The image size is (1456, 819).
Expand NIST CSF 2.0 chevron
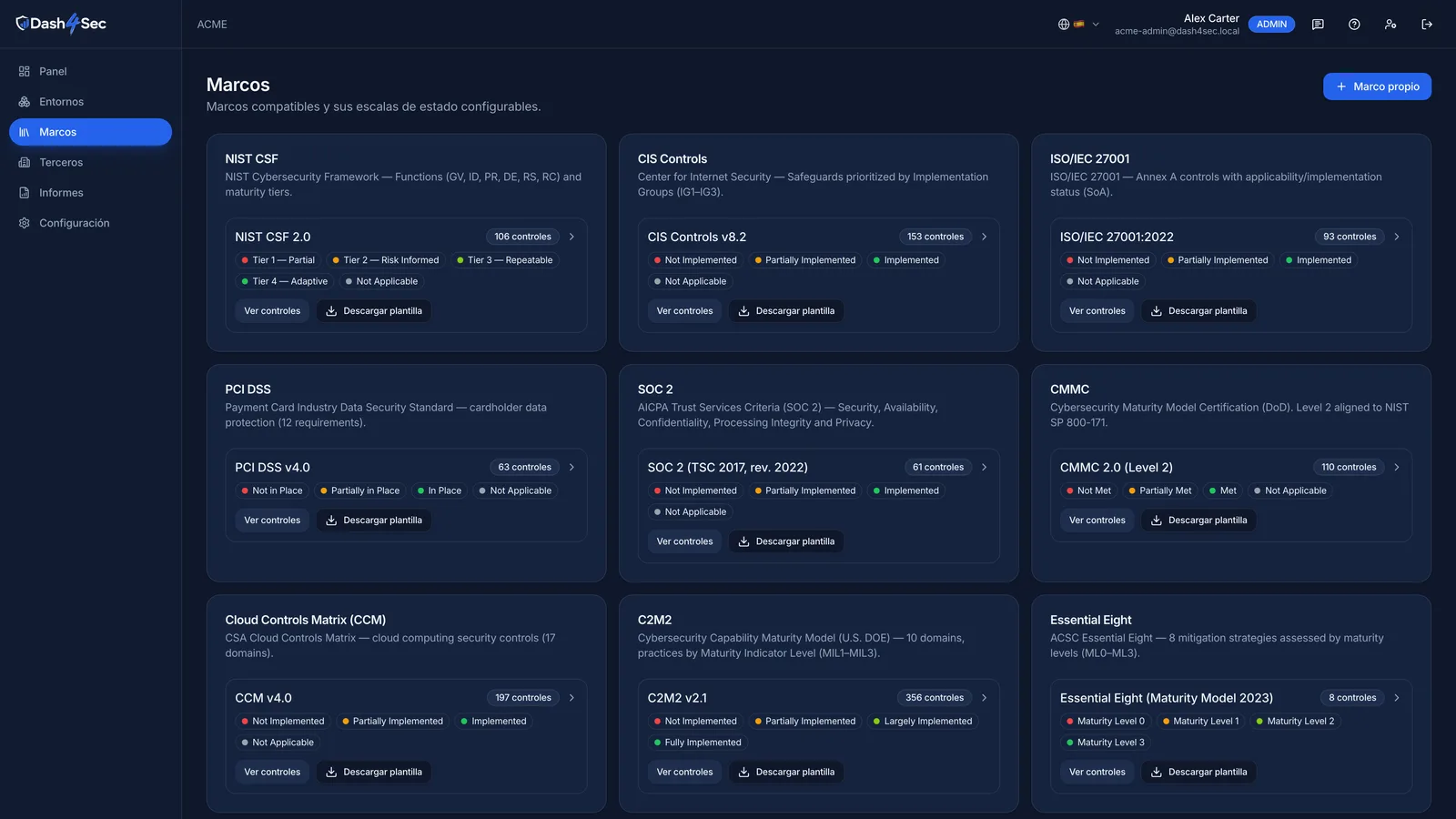[x=571, y=237]
